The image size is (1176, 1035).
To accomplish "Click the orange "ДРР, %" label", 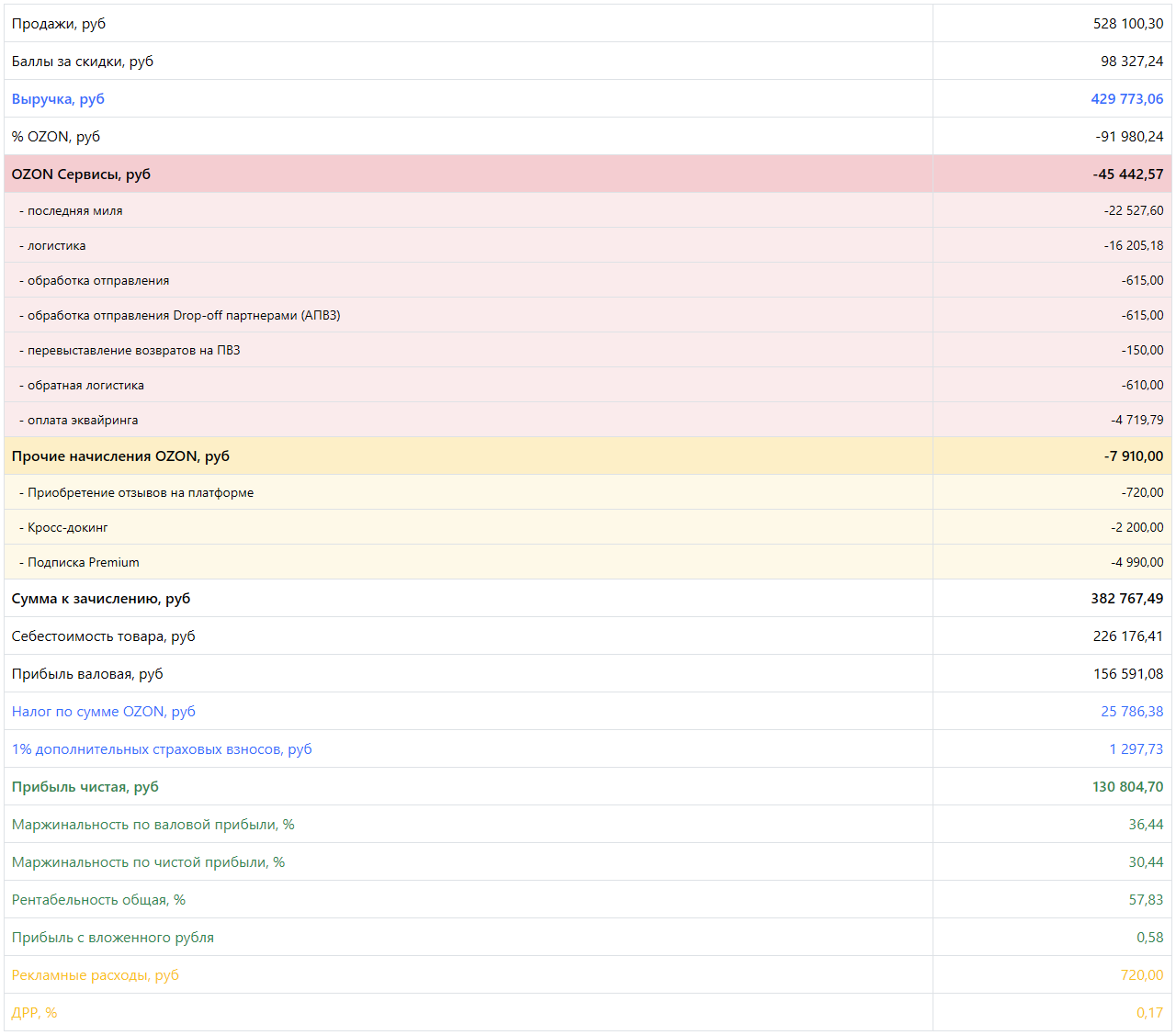I will [x=34, y=1013].
